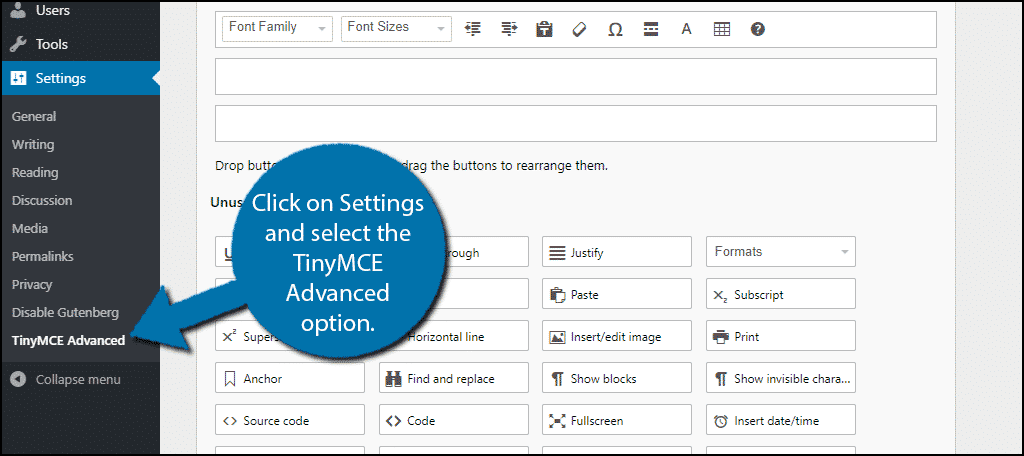Select the Subscript unused button

(x=780, y=294)
